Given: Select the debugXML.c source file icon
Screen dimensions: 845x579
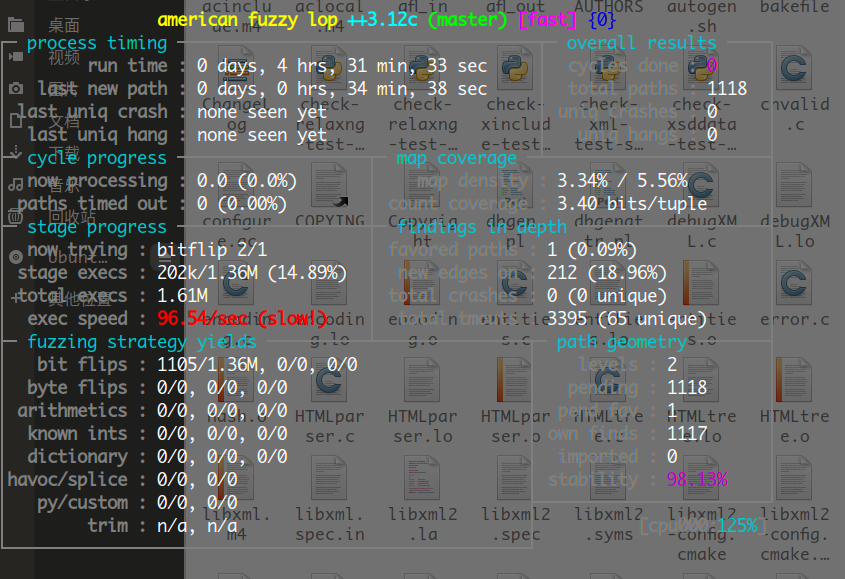Looking at the screenshot, I should [x=702, y=185].
